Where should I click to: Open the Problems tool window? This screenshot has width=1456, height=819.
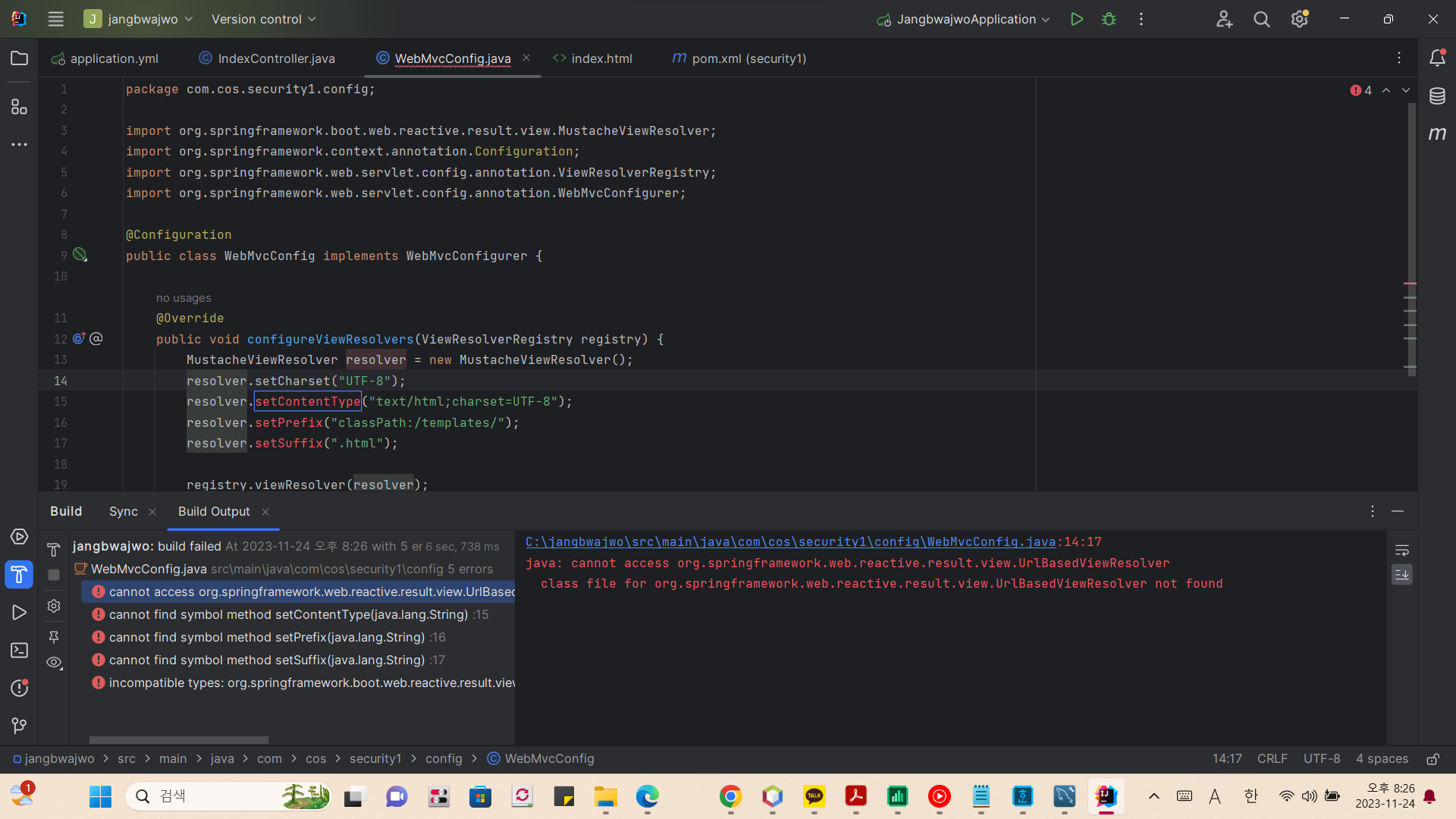[20, 689]
